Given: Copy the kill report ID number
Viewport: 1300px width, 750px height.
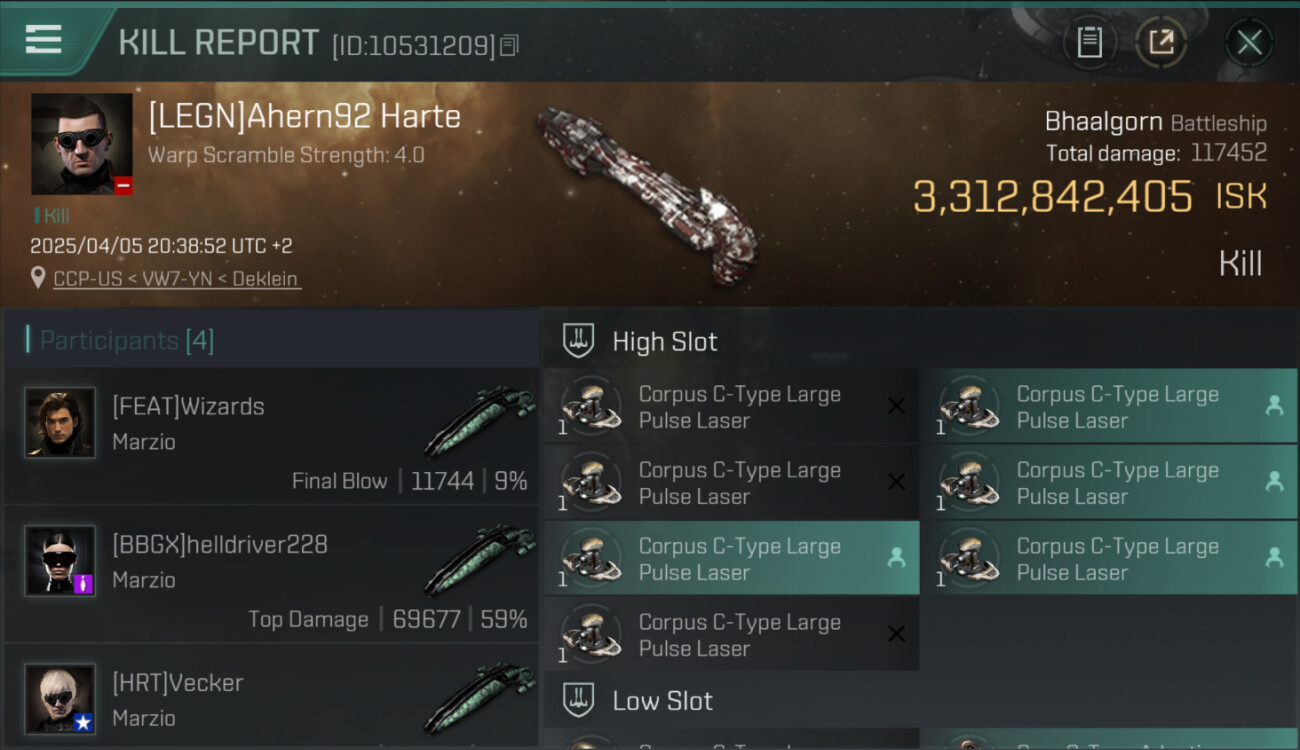Looking at the screenshot, I should tap(510, 45).
